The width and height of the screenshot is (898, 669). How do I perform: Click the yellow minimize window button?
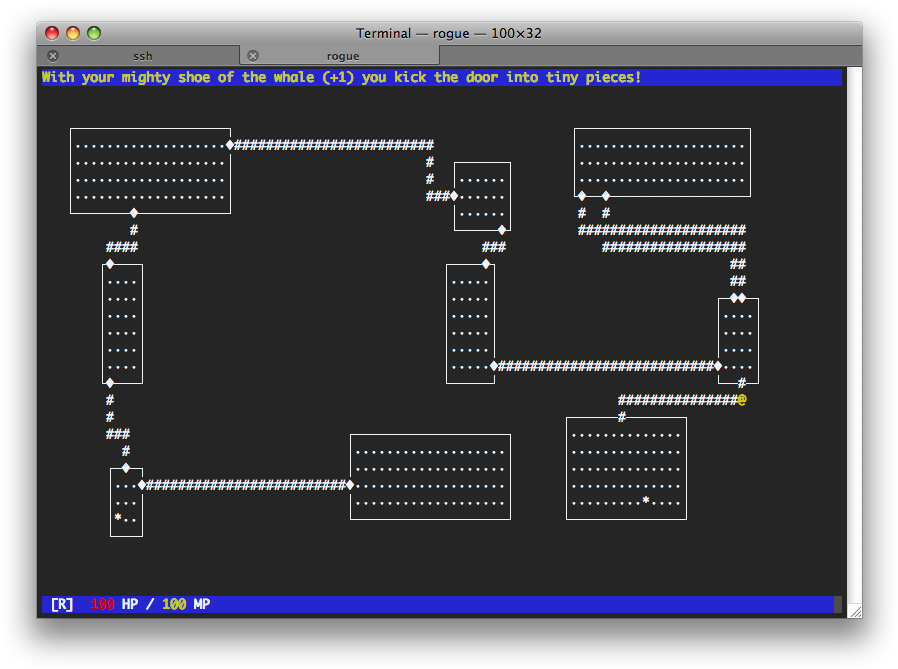pyautogui.click(x=73, y=33)
